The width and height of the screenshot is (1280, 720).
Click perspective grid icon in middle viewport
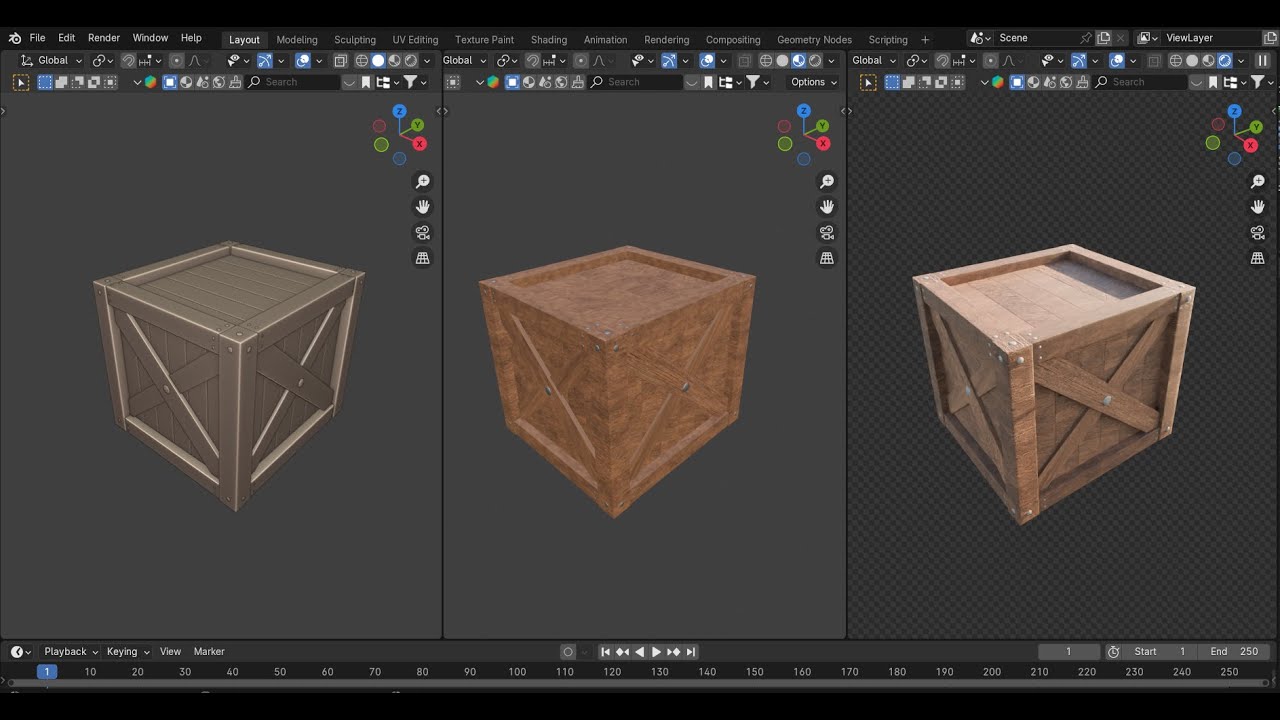(x=827, y=258)
